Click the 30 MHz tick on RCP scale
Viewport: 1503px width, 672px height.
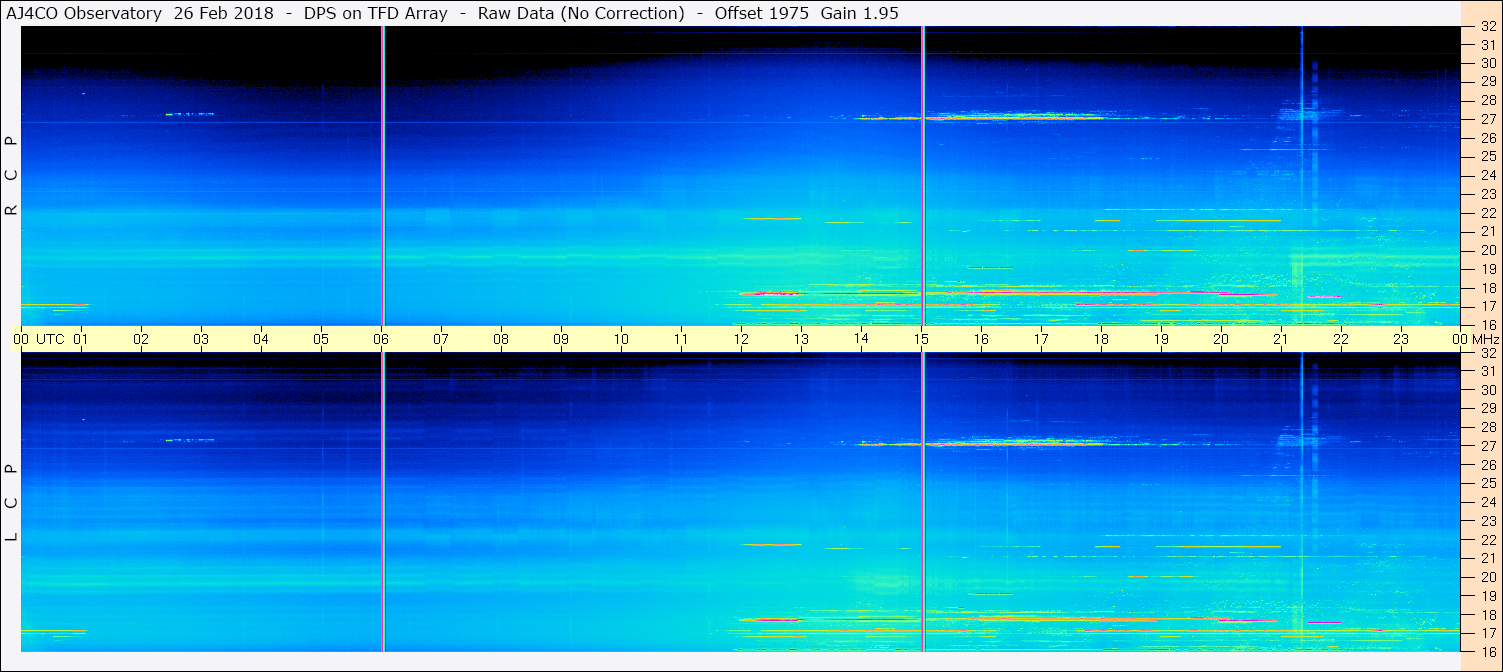[x=1487, y=63]
